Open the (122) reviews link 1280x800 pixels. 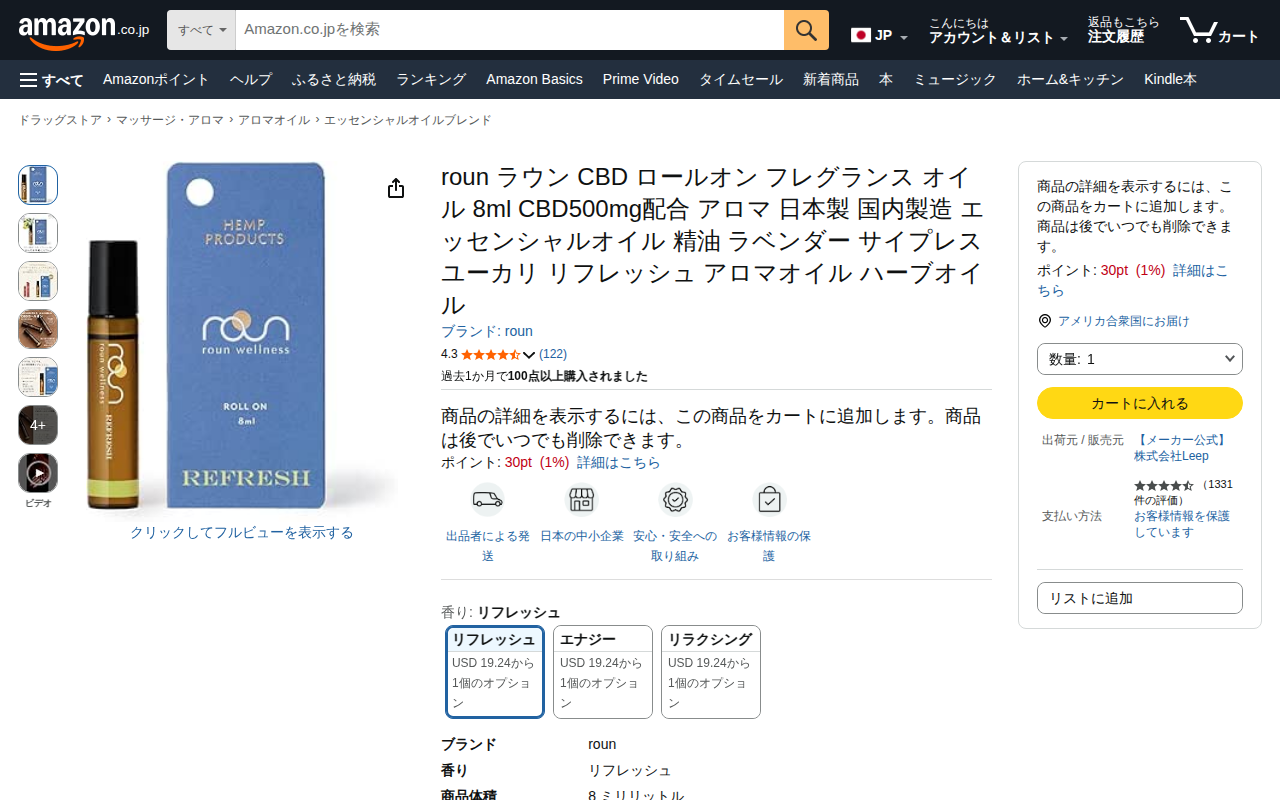pyautogui.click(x=553, y=354)
